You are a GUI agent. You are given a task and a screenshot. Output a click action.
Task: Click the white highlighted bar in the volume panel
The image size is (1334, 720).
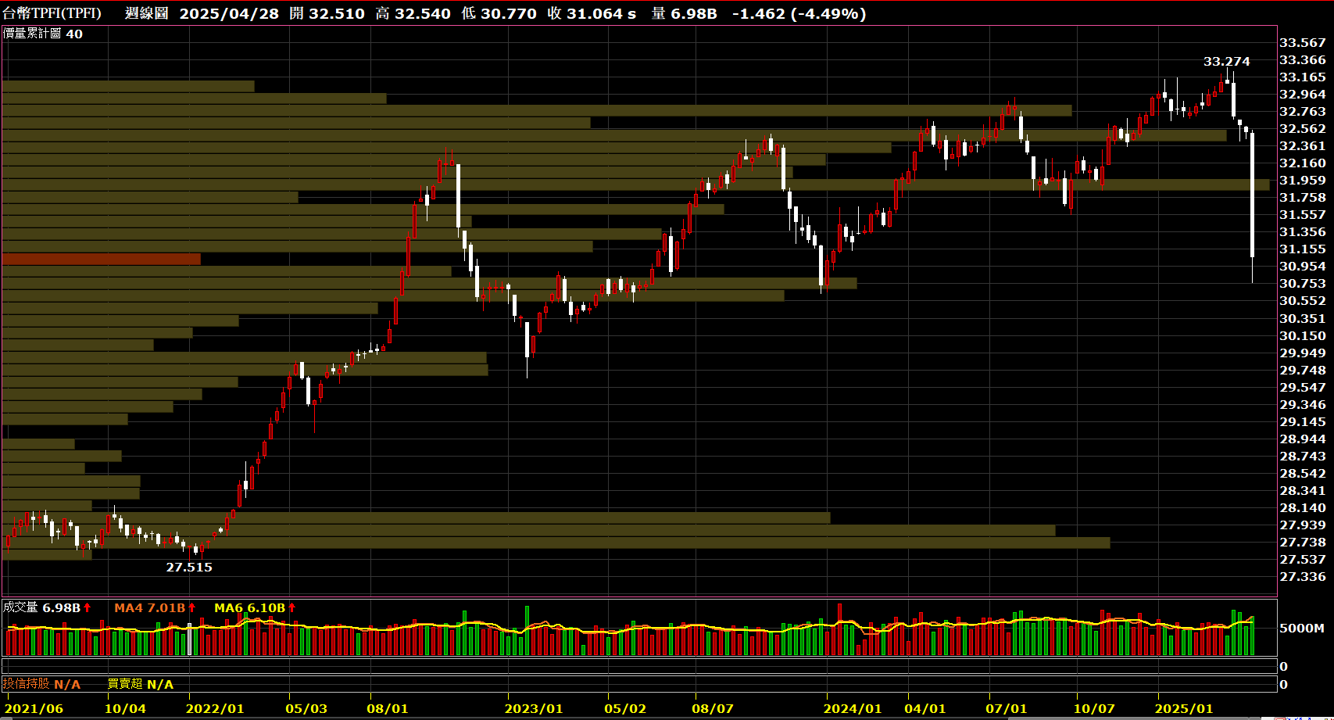click(190, 640)
